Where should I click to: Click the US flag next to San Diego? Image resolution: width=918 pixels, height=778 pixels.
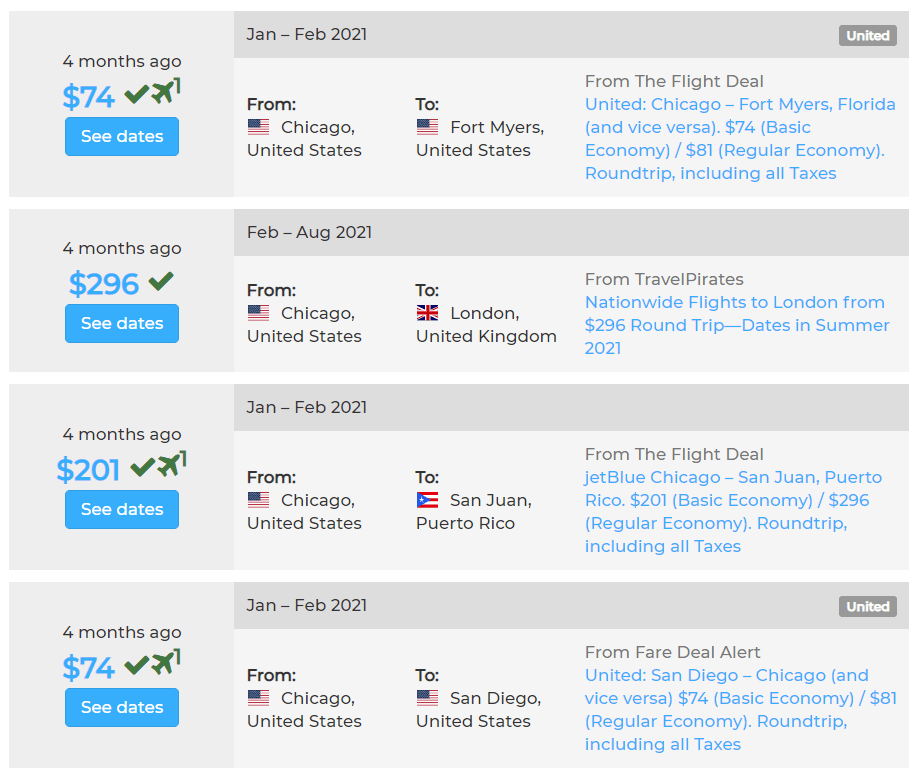427,698
